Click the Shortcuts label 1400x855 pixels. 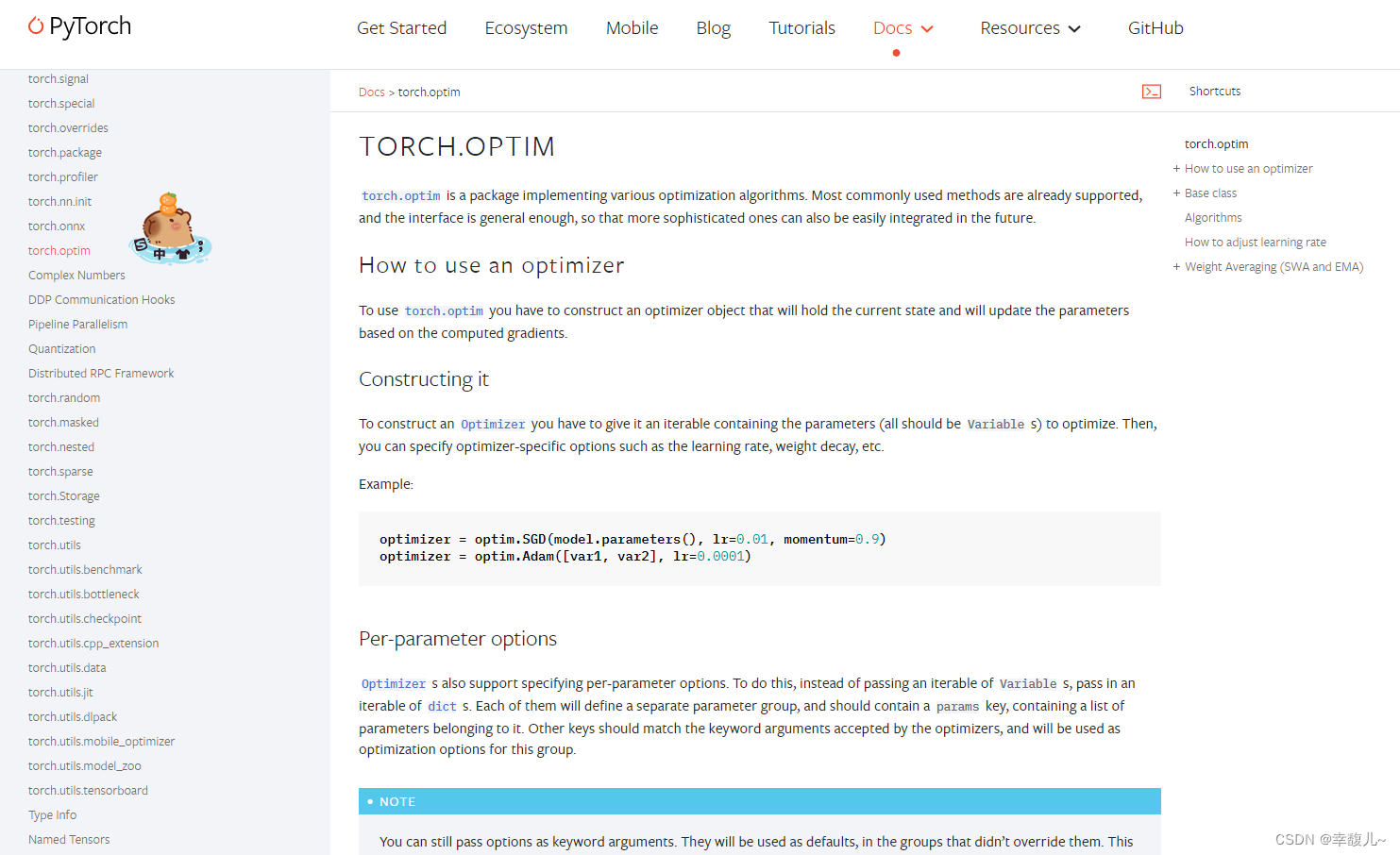pos(1215,92)
